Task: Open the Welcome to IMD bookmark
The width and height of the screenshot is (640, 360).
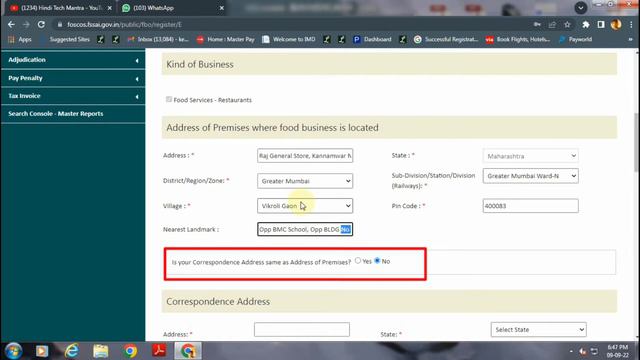Action: (x=289, y=39)
